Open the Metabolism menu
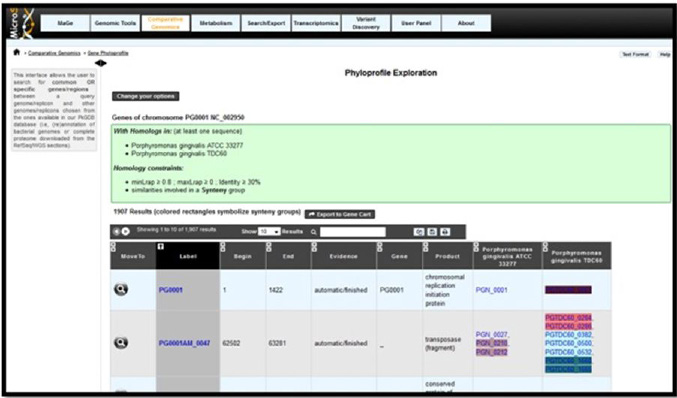 tap(215, 23)
